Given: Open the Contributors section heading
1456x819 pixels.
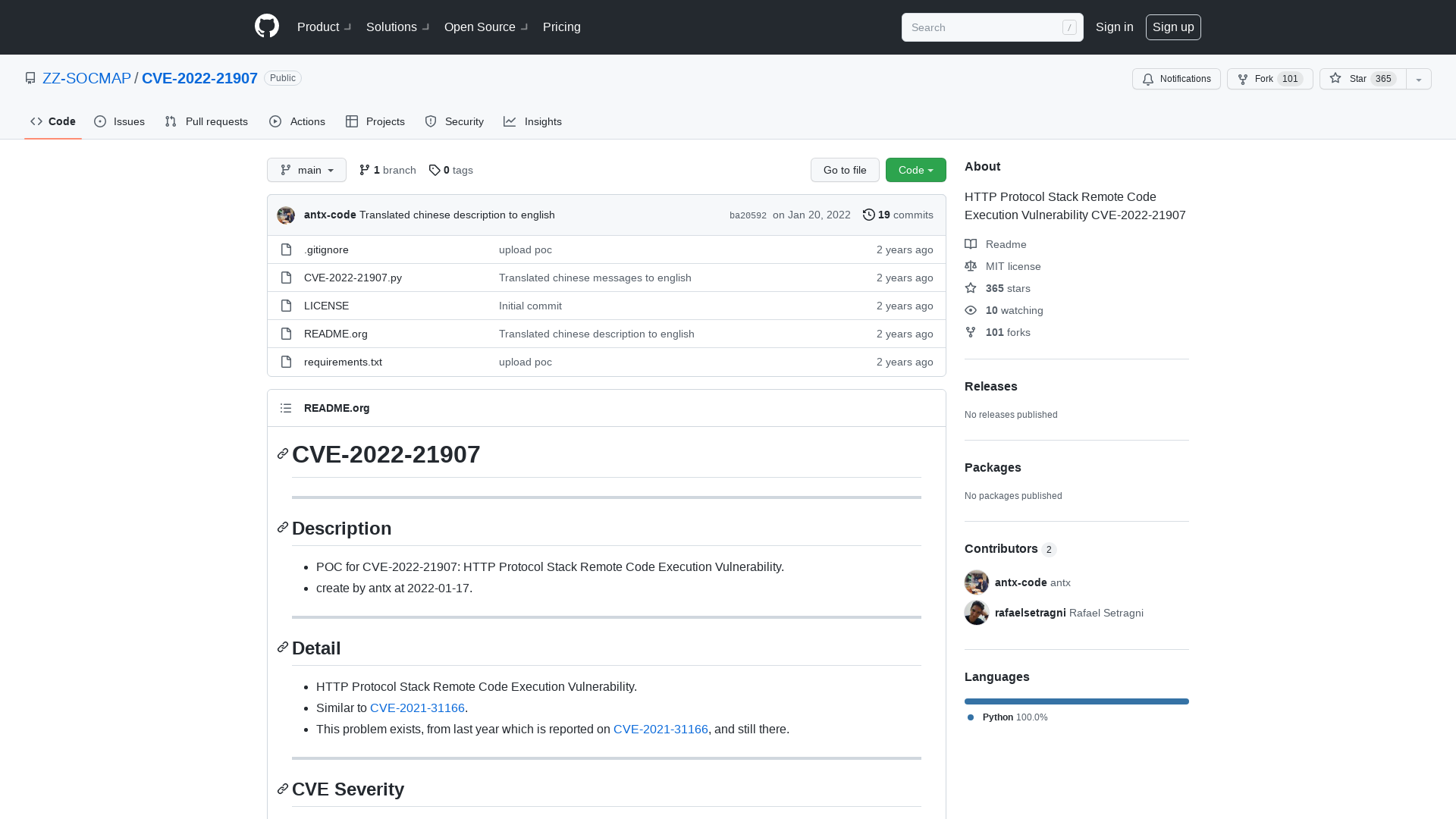Looking at the screenshot, I should click(x=1001, y=548).
